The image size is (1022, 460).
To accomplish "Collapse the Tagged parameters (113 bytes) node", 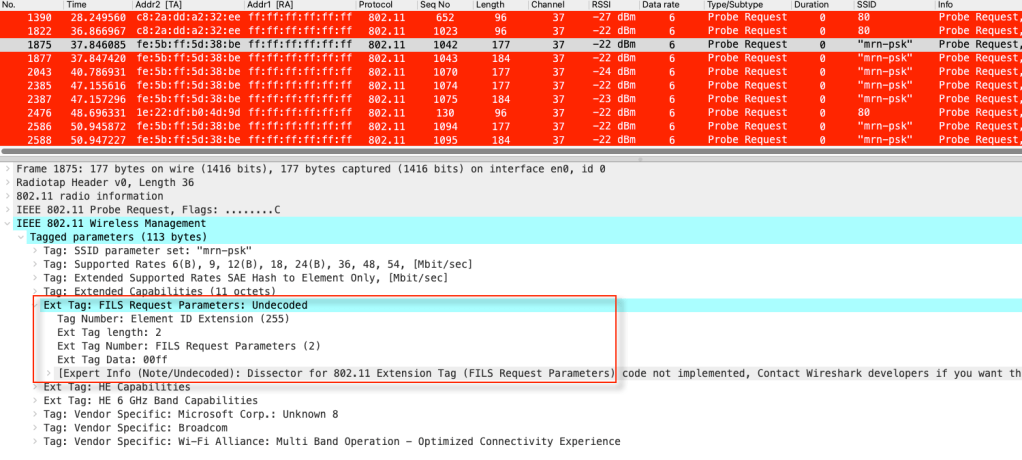I will point(22,237).
